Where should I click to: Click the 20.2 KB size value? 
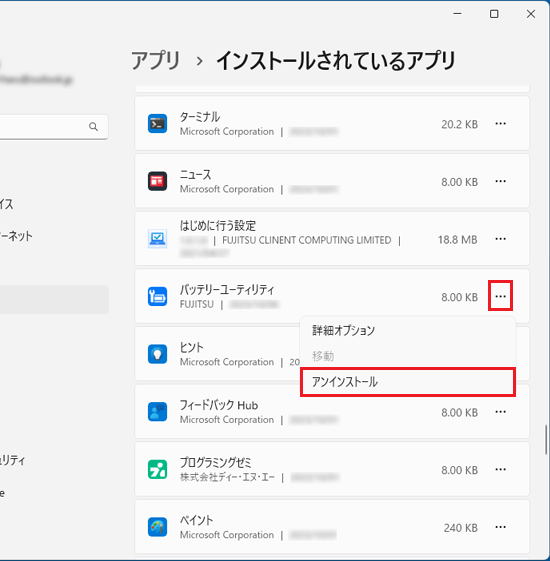point(459,125)
